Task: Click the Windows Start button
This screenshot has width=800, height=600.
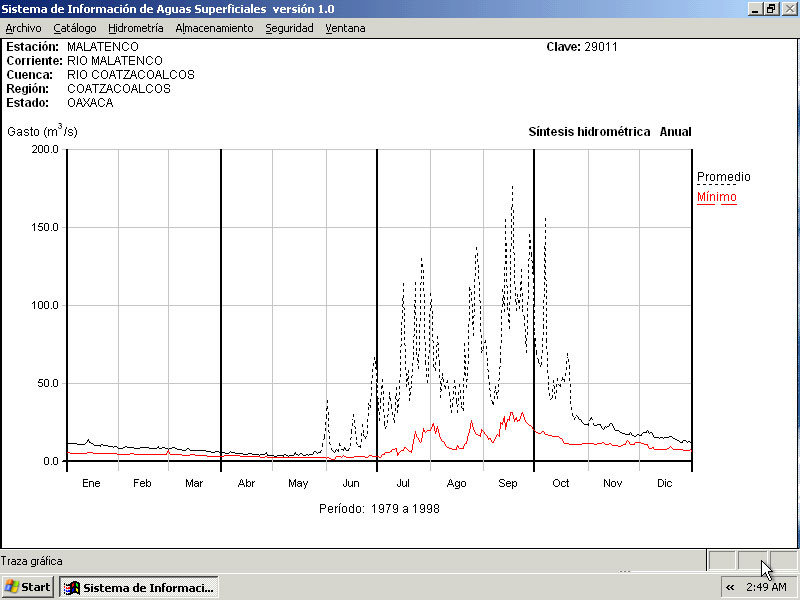Action: pyautogui.click(x=28, y=587)
